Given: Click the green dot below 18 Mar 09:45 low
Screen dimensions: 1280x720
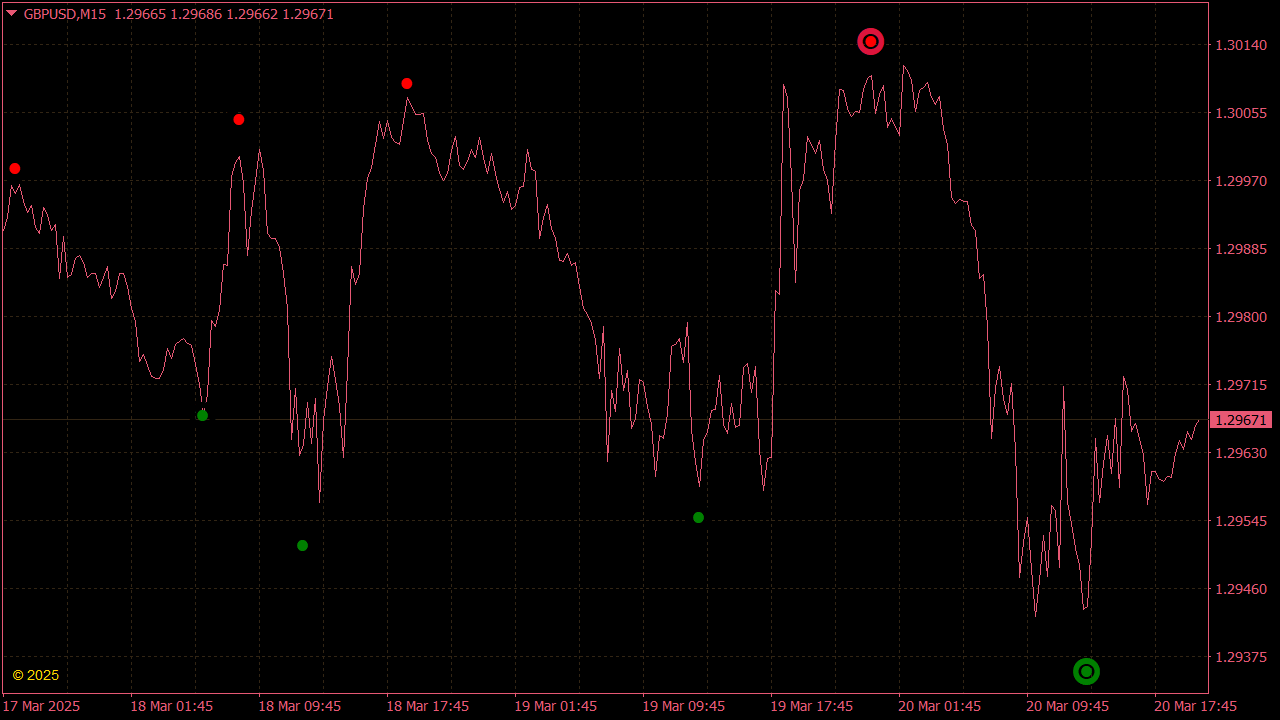Looking at the screenshot, I should [302, 545].
